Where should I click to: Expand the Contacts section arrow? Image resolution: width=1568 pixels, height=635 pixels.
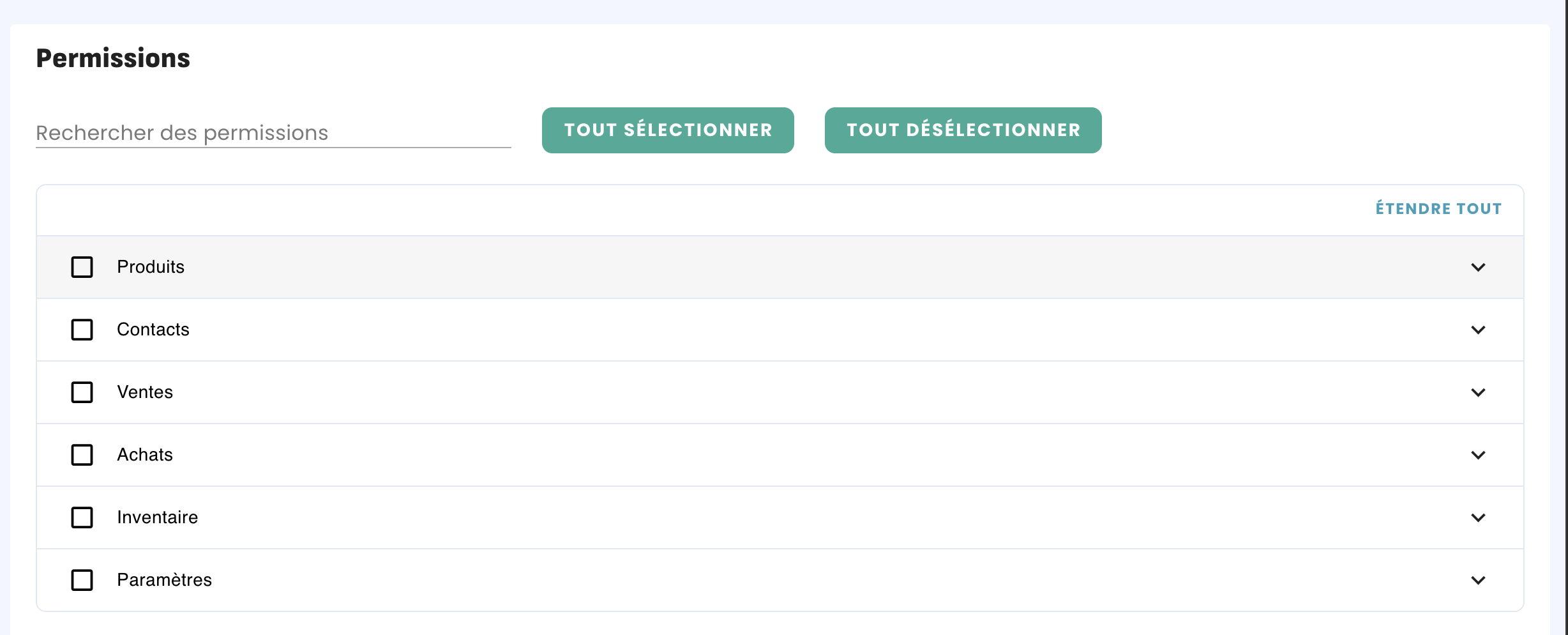(x=1478, y=330)
